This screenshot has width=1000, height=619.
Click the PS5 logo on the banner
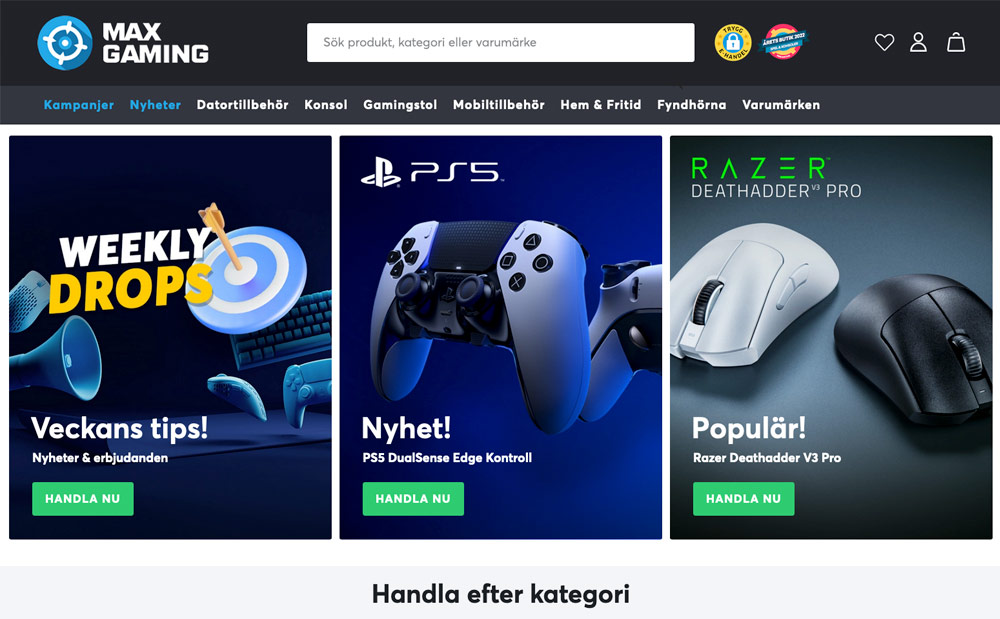click(432, 173)
